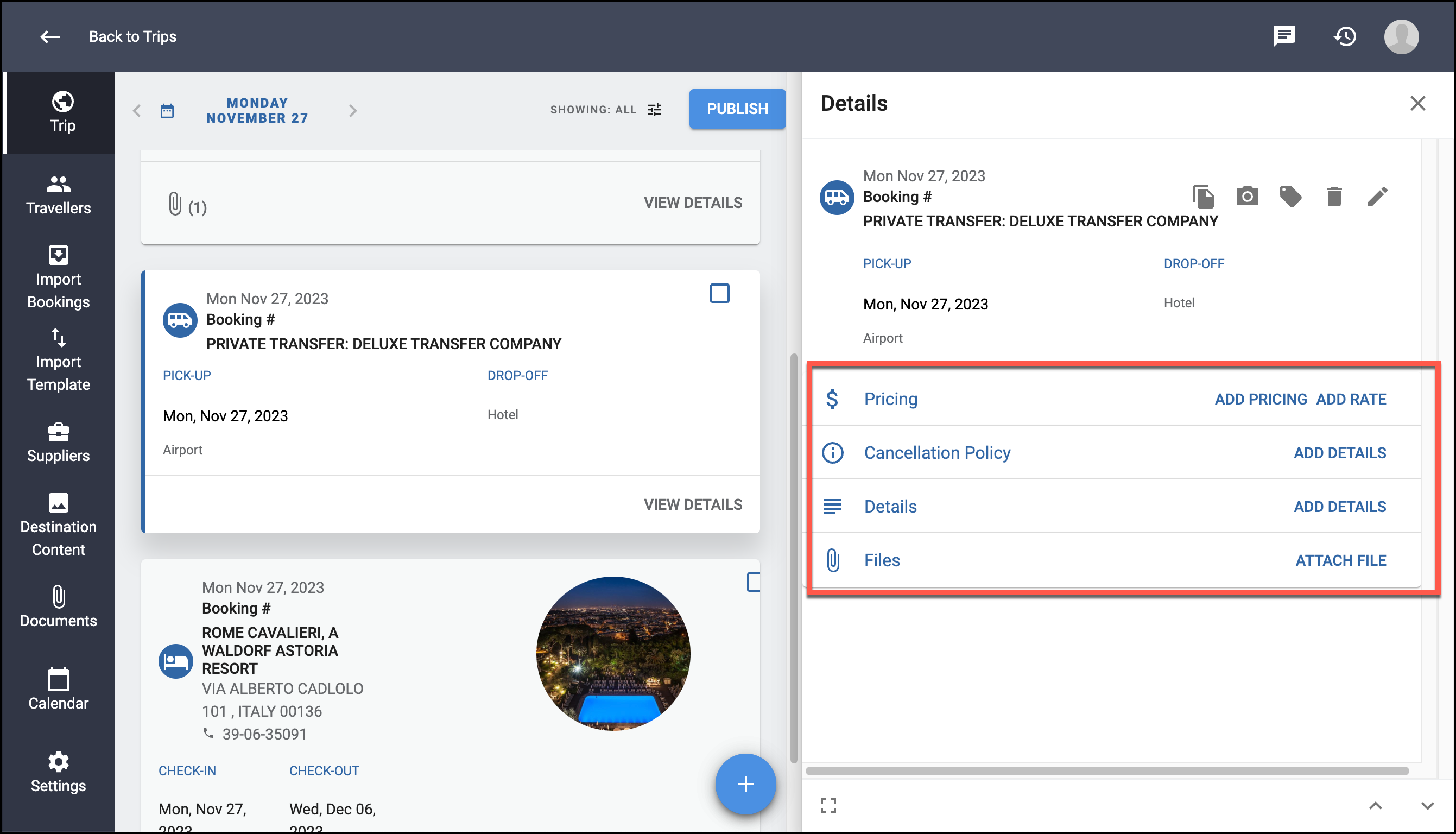Expand the Cancellation Policy section label
1456x834 pixels.
(x=936, y=452)
